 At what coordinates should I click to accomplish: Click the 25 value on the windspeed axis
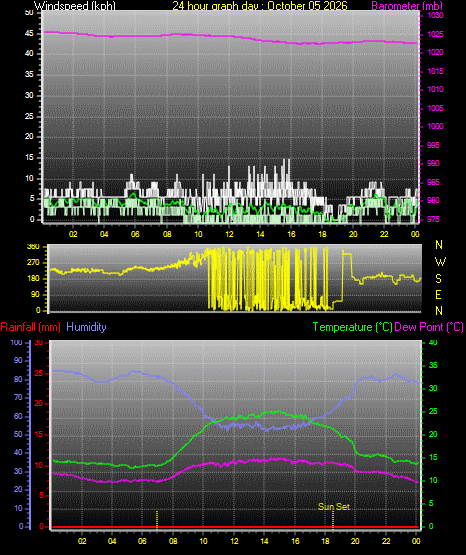click(29, 116)
